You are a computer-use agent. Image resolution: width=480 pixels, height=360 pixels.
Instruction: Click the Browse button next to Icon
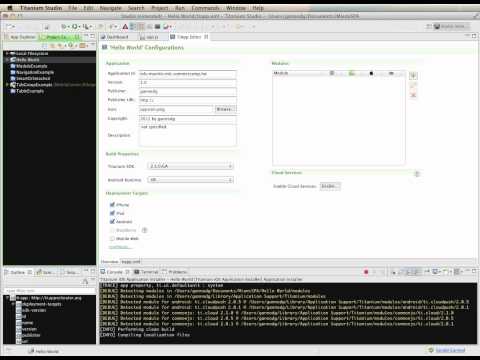(x=225, y=109)
